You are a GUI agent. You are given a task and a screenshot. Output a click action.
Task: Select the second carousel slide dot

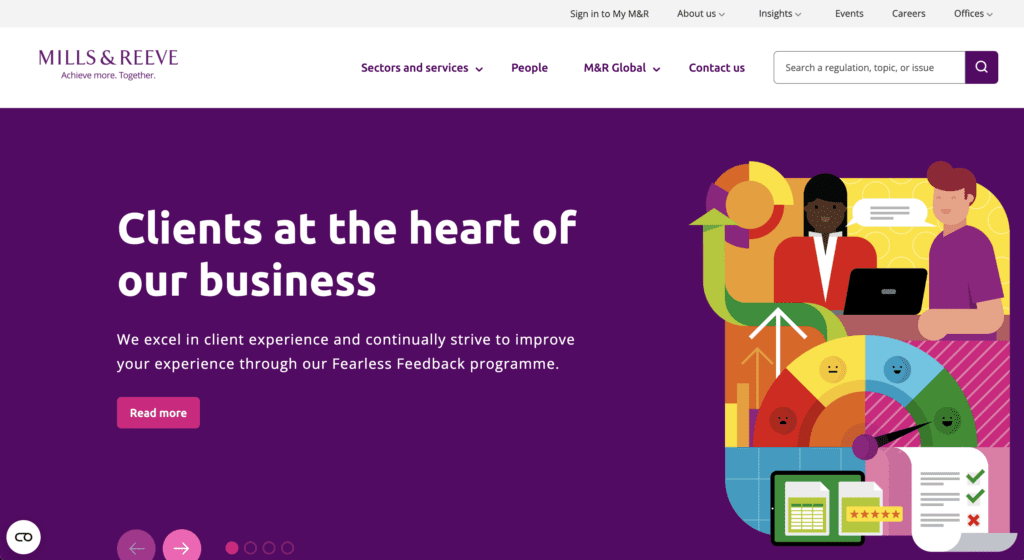click(x=250, y=548)
